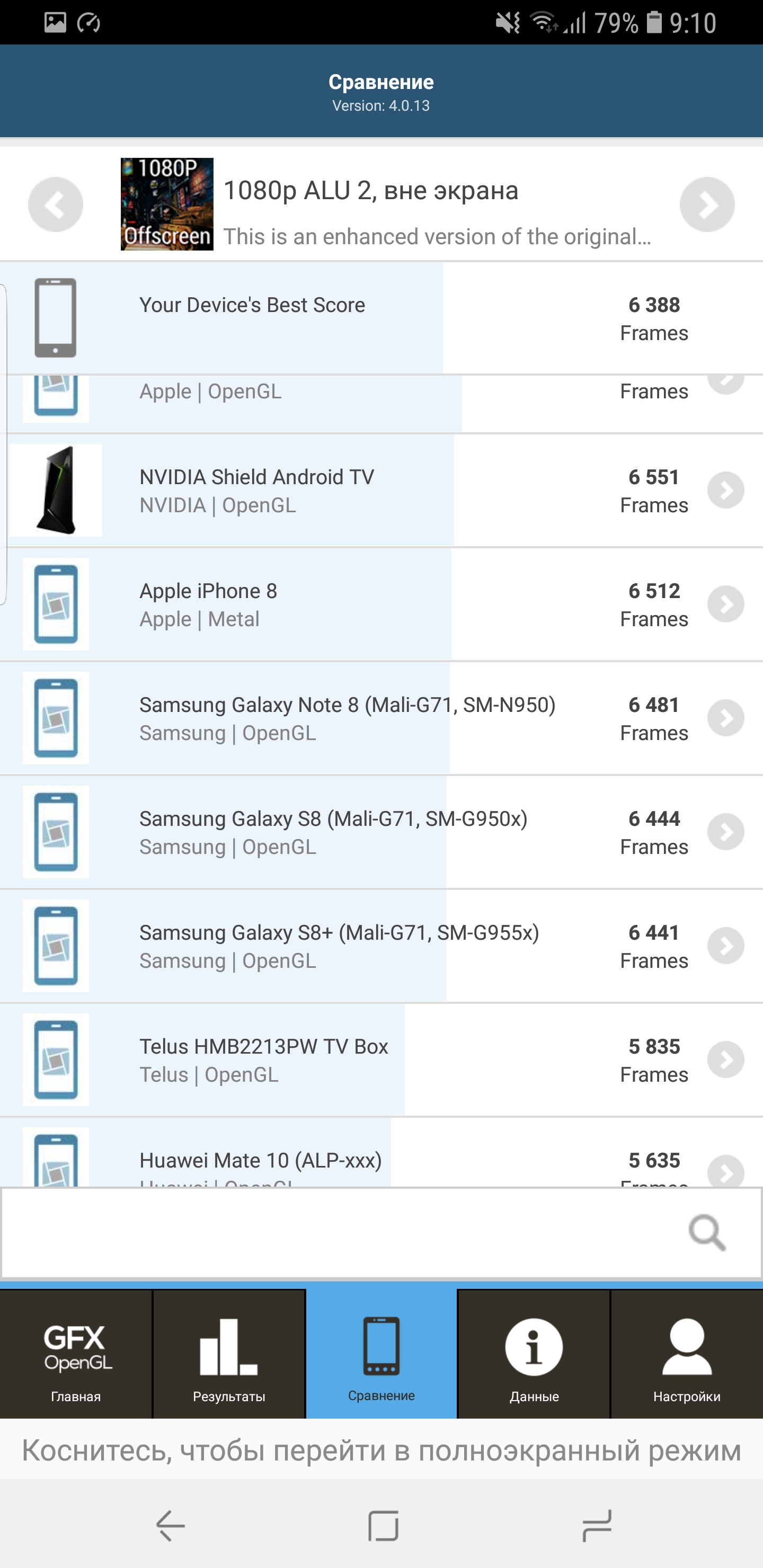Tap the fullscreen mode hint text
This screenshot has width=763, height=1568.
381,1450
